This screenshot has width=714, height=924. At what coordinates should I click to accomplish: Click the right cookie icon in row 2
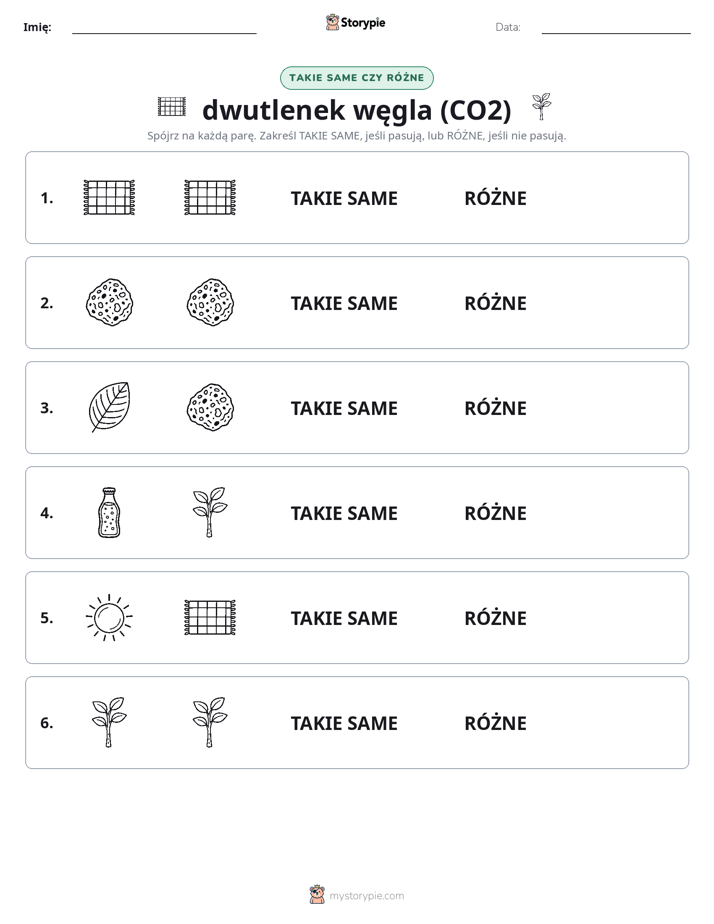click(210, 302)
